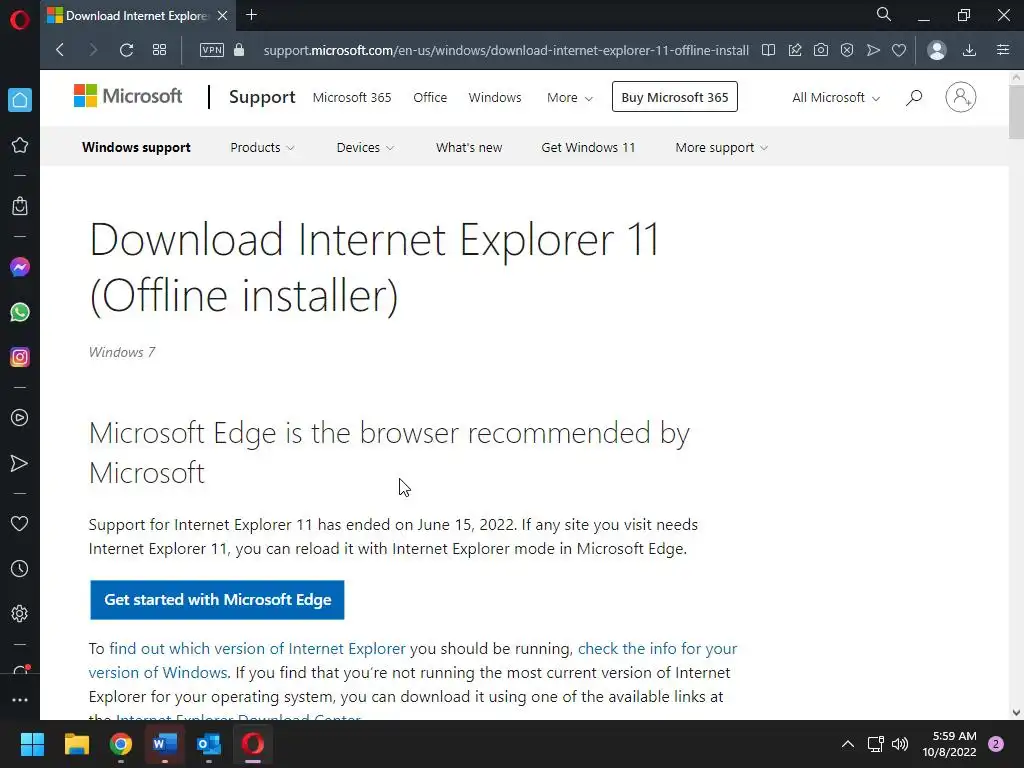The width and height of the screenshot is (1024, 768).
Task: Reload the current page
Action: [x=127, y=50]
